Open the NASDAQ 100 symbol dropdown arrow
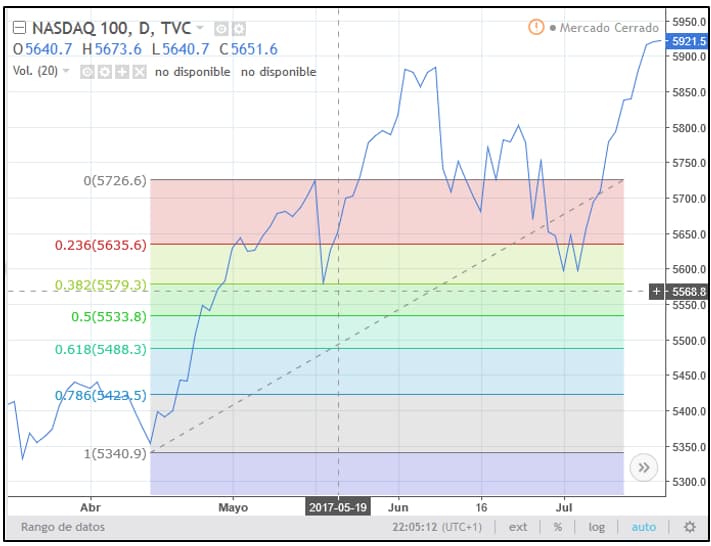 pos(200,29)
